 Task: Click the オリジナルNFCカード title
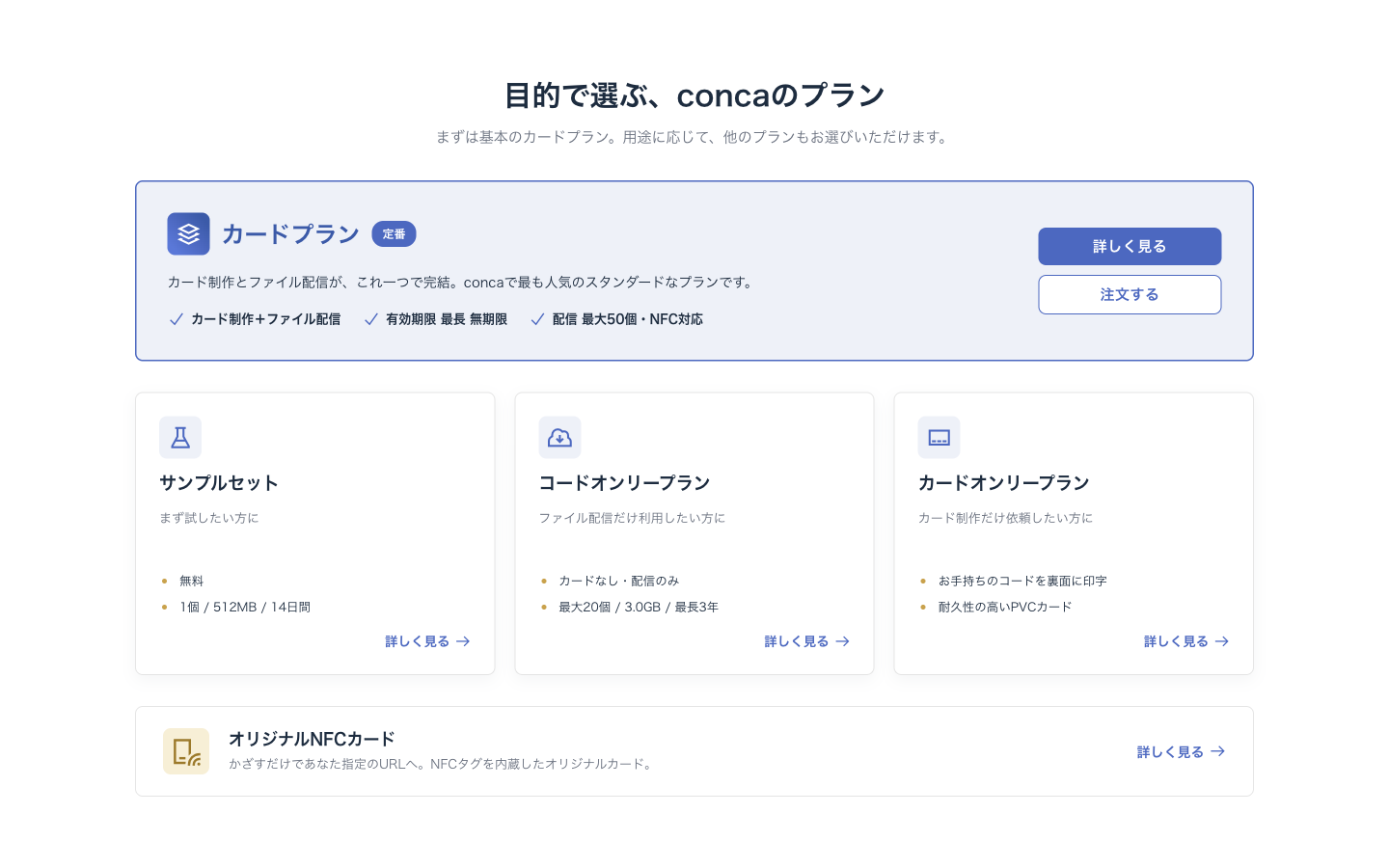pos(312,739)
